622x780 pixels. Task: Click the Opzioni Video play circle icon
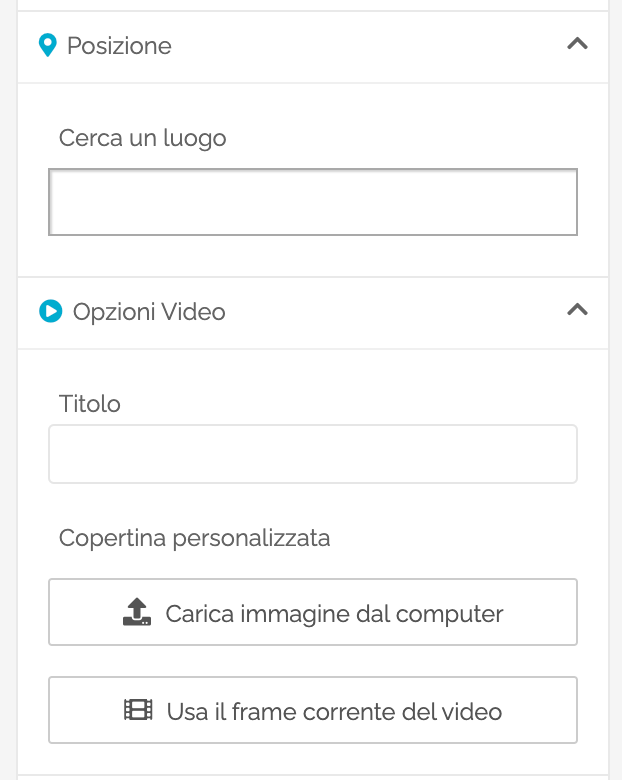50,312
